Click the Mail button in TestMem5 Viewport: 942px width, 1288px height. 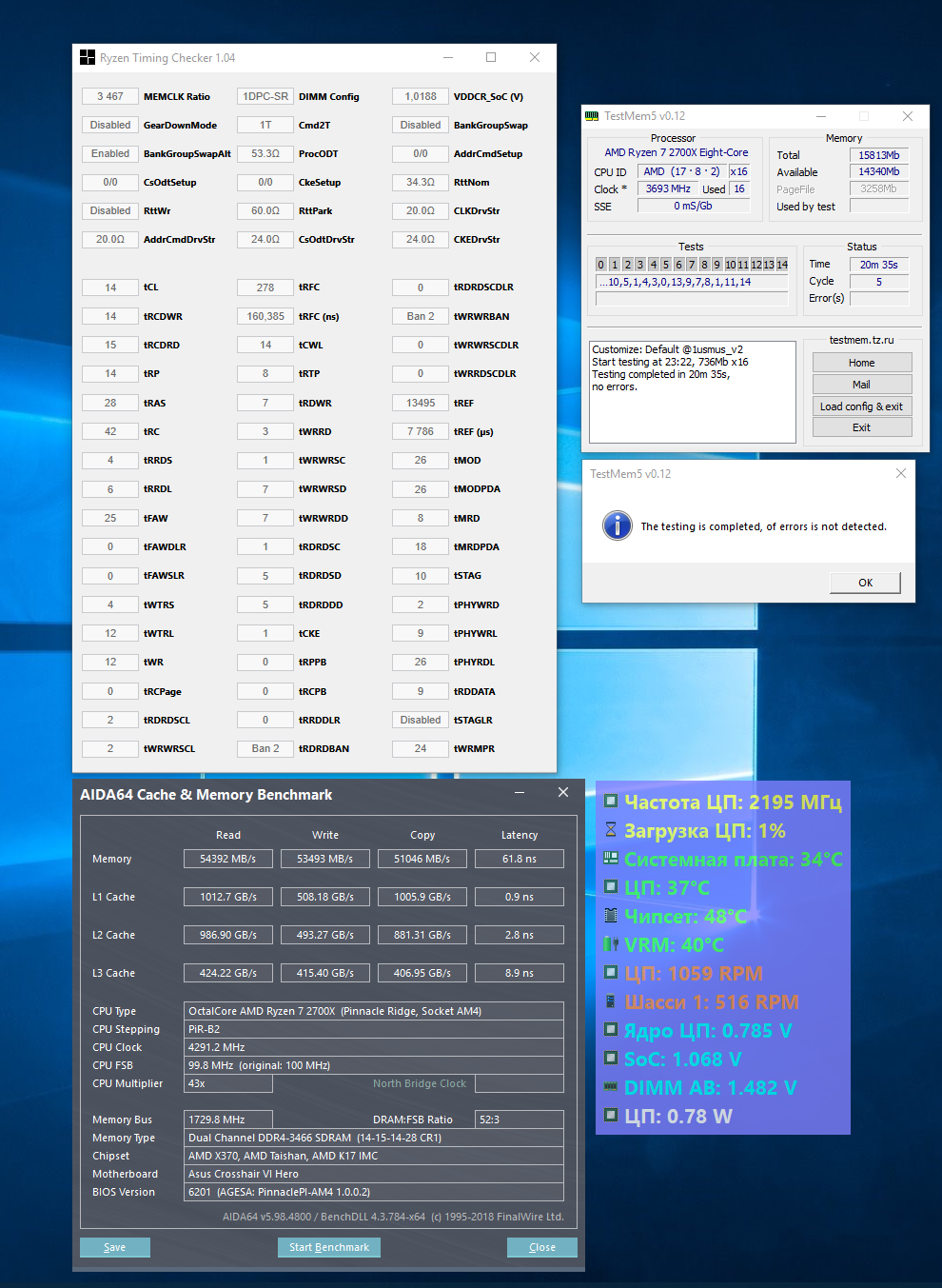862,385
